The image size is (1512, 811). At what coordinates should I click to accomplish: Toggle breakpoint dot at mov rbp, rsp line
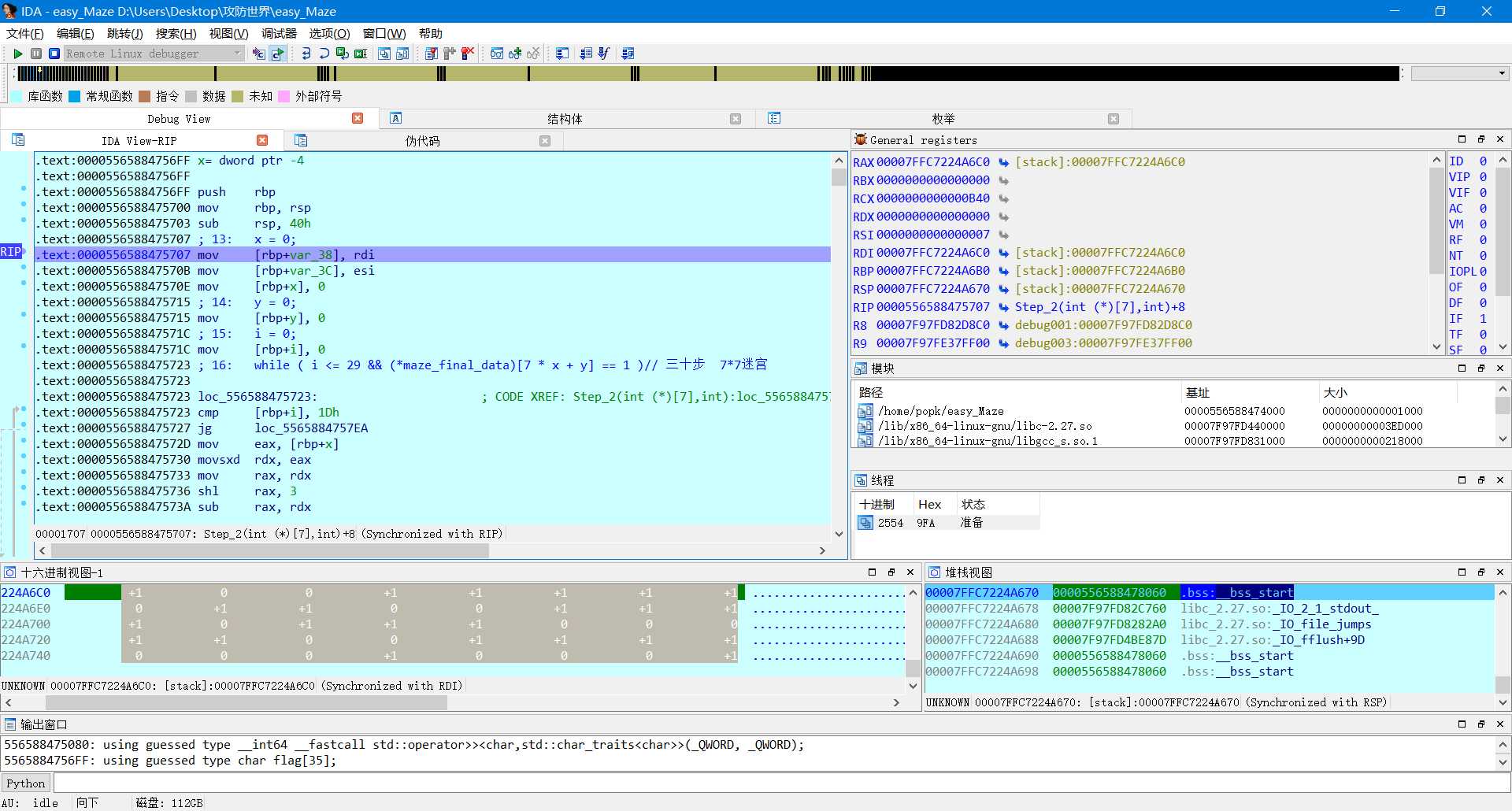24,205
